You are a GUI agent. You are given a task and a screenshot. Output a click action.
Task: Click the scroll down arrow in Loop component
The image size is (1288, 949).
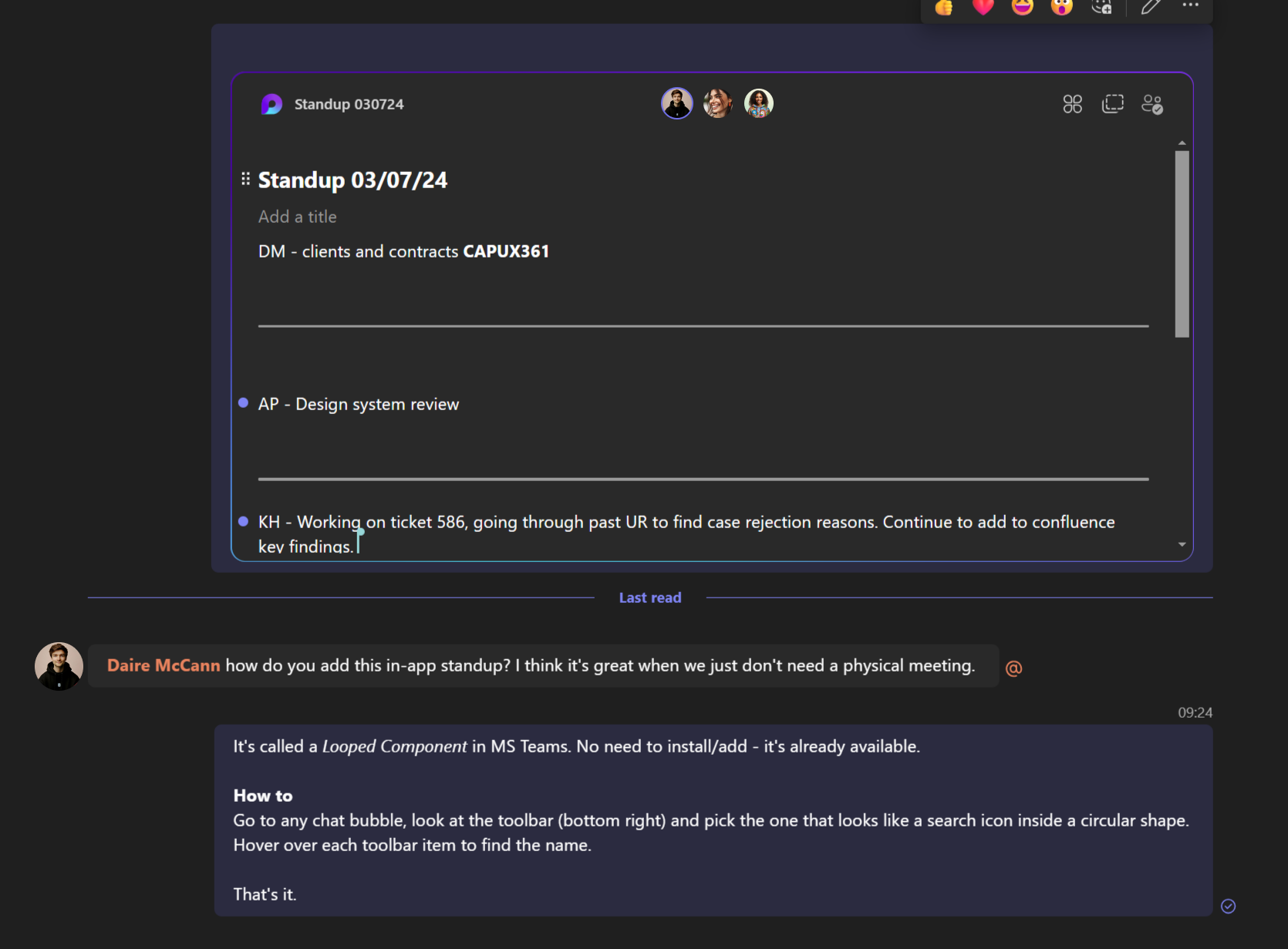(x=1182, y=544)
